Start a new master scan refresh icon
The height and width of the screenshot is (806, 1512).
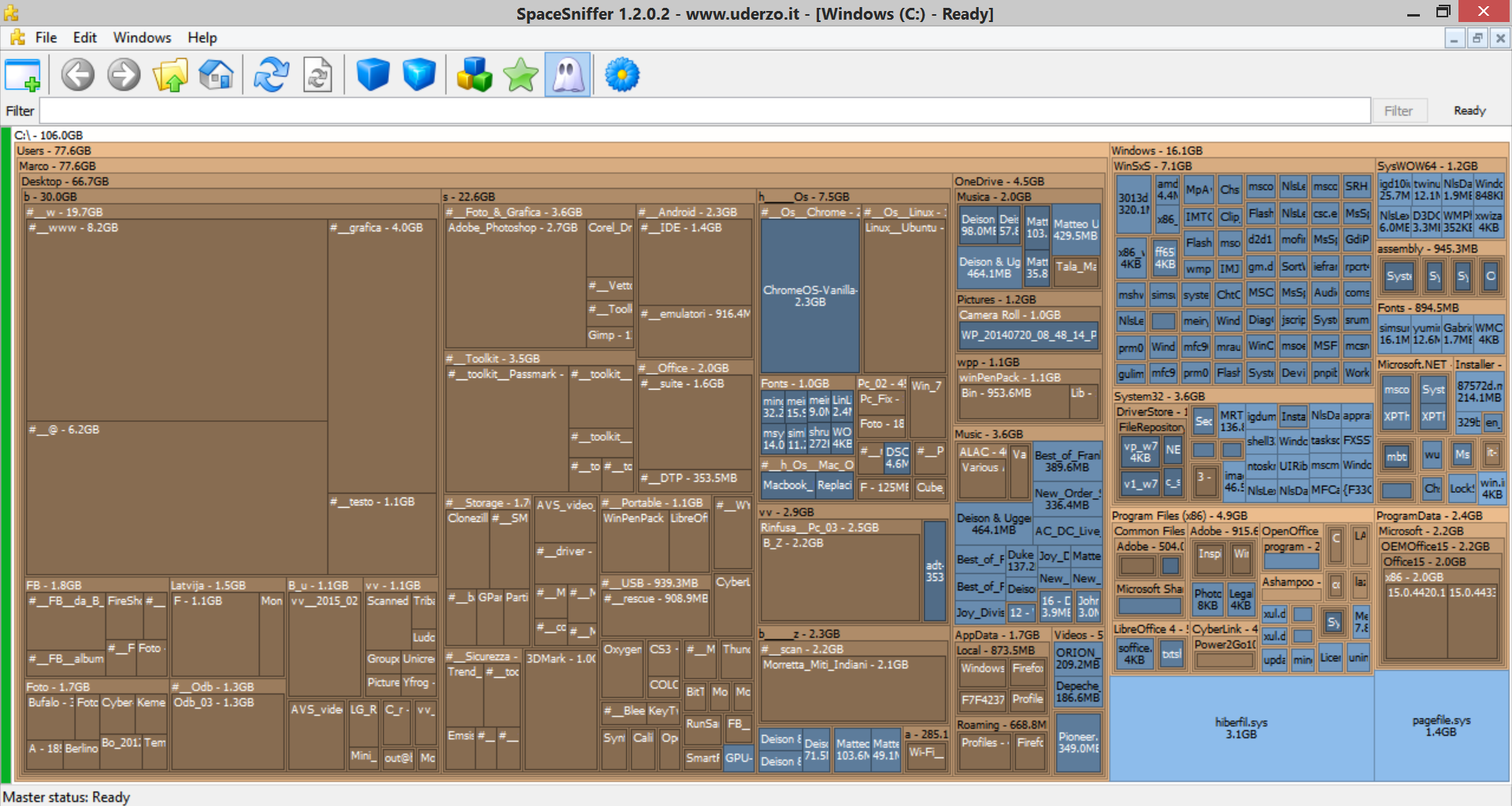tap(272, 76)
